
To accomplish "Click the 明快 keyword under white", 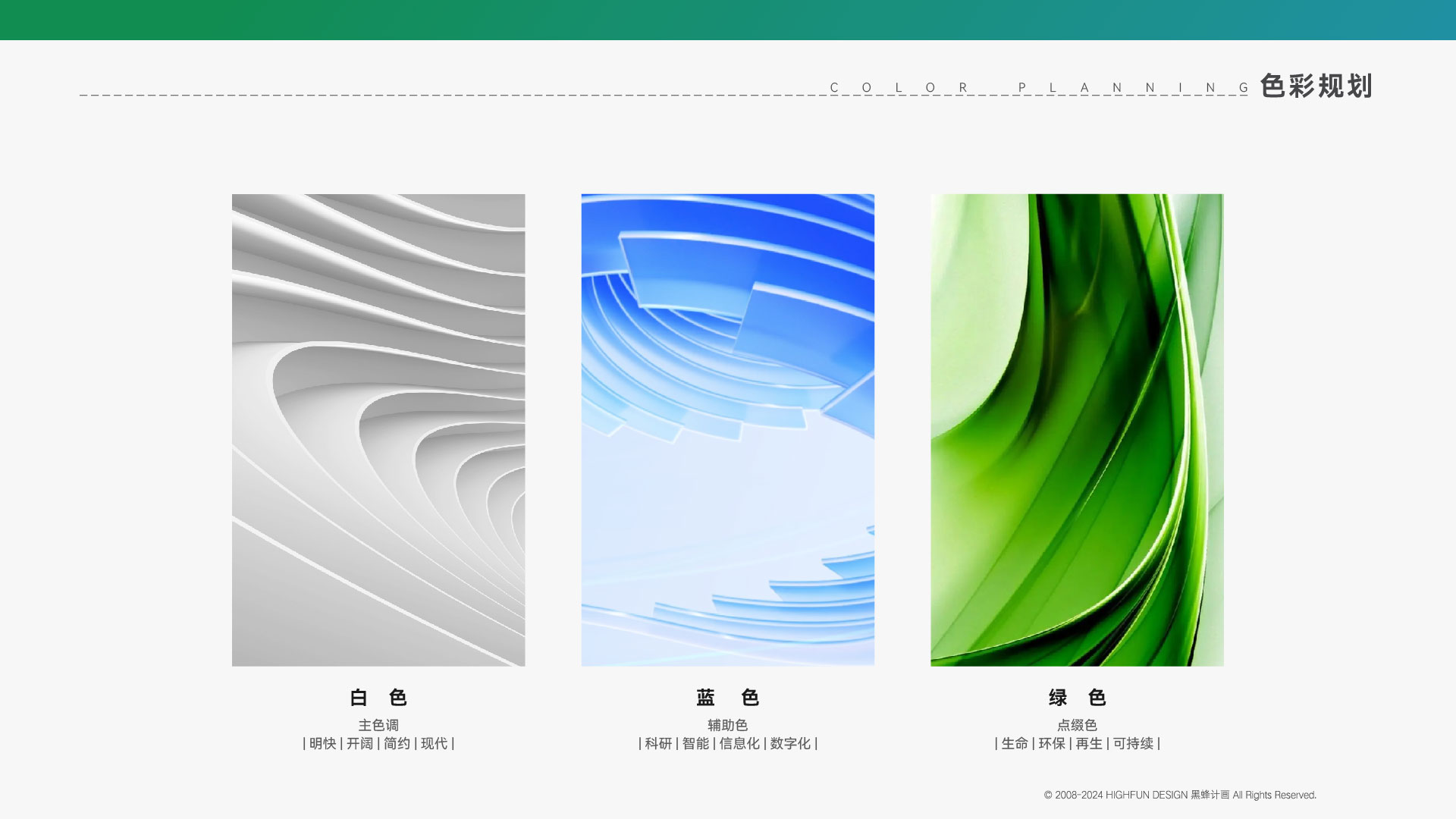I will pyautogui.click(x=322, y=744).
